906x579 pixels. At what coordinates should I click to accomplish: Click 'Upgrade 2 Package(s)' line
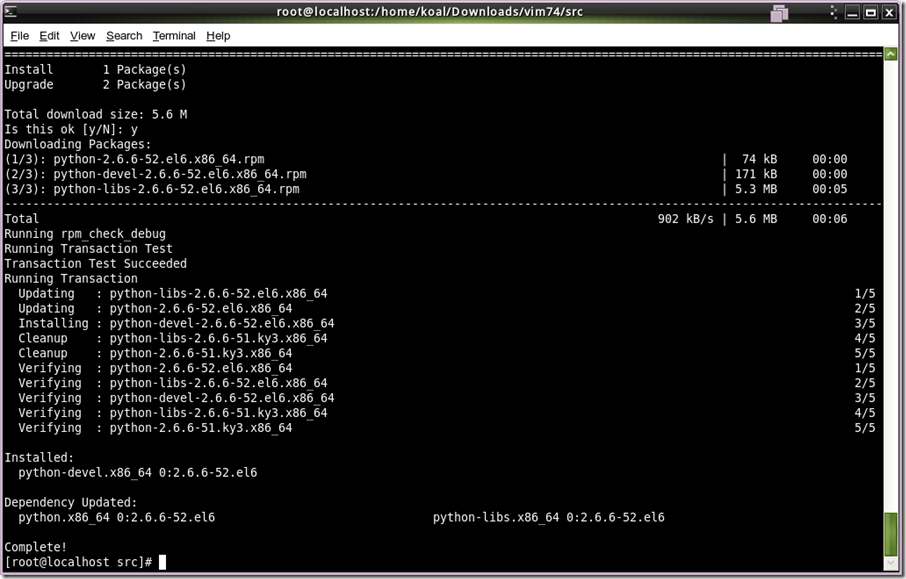coord(95,84)
